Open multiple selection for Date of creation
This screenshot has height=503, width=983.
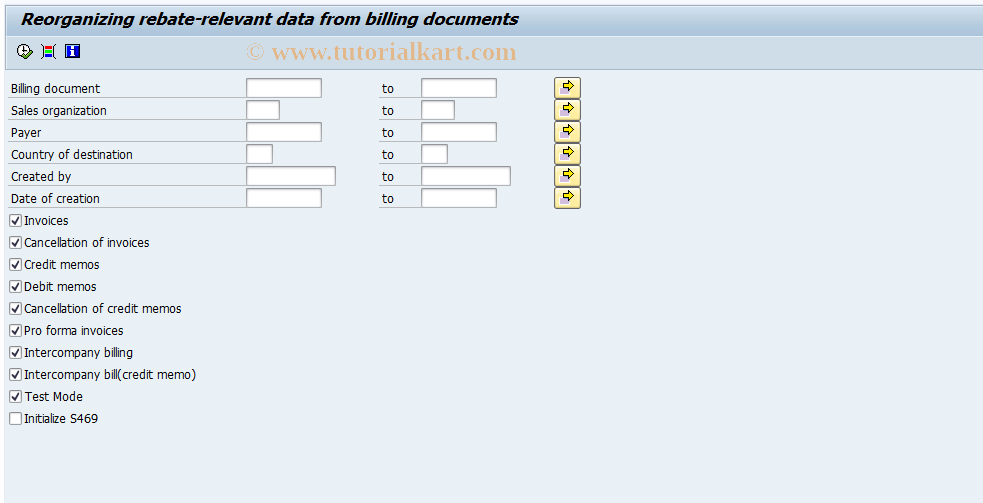point(567,198)
